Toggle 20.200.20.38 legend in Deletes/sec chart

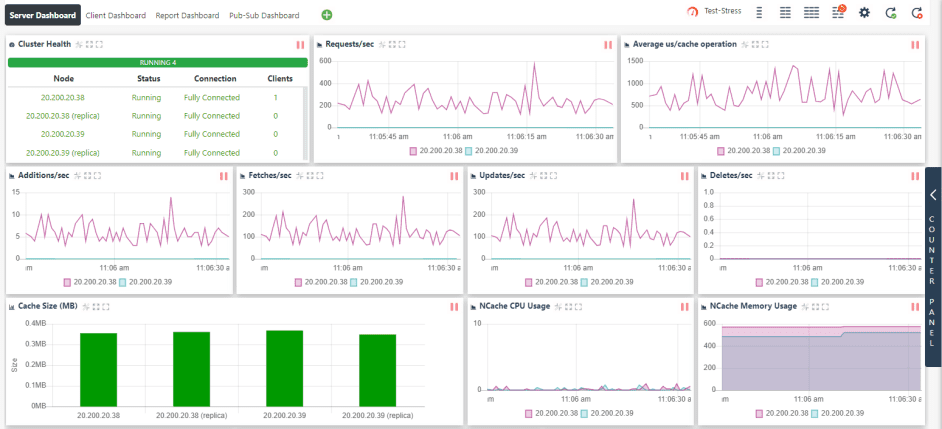782,282
